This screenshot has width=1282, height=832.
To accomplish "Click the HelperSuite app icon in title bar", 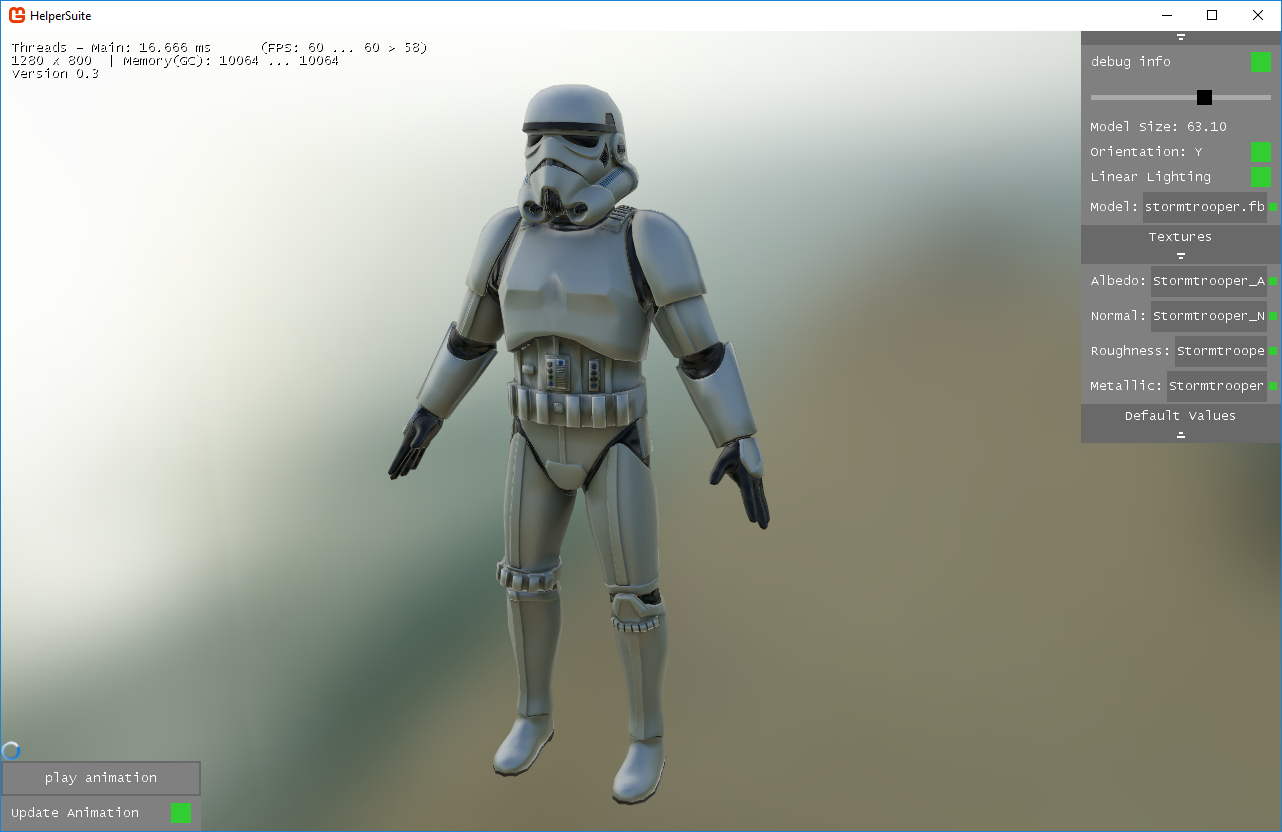I will pos(17,15).
